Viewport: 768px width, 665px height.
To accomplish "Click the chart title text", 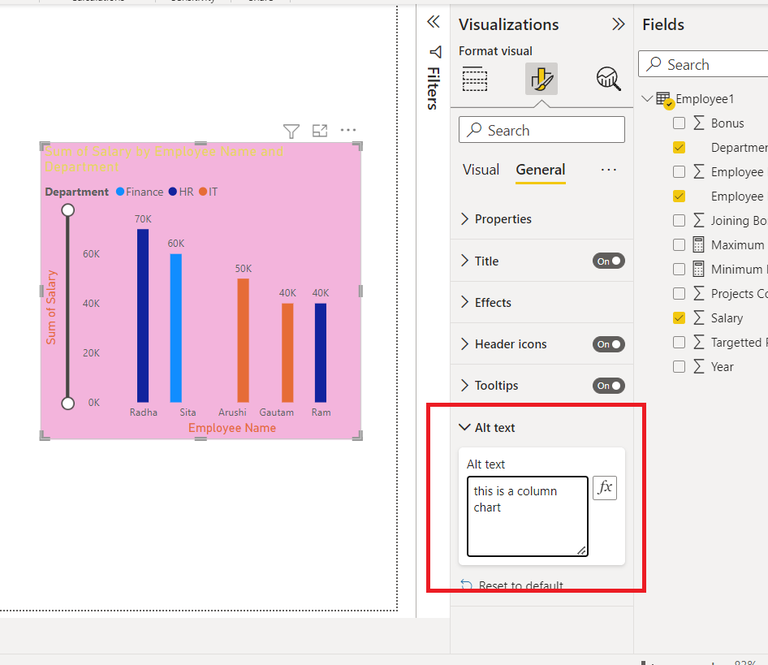I will click(164, 159).
